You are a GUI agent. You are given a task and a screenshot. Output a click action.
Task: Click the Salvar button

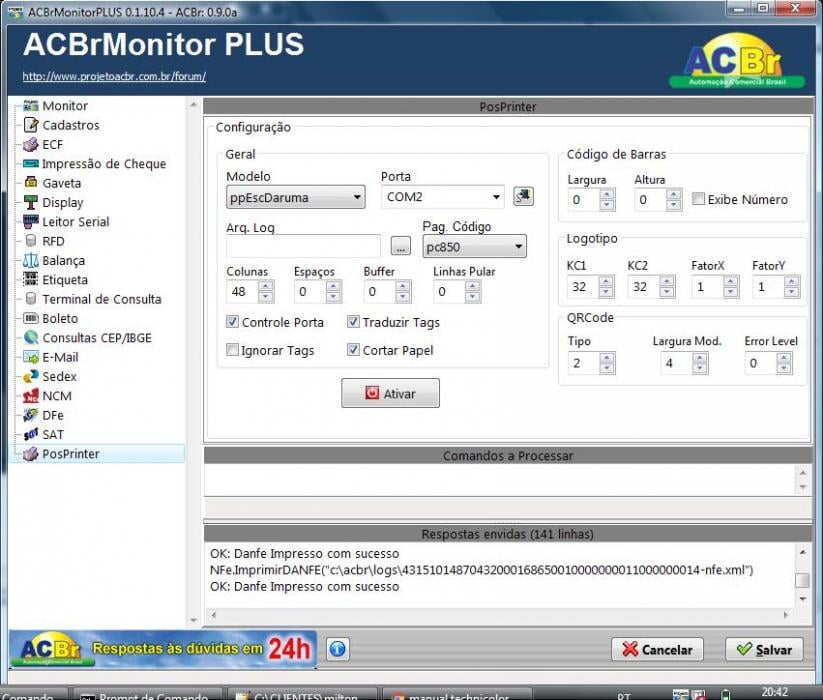(764, 650)
